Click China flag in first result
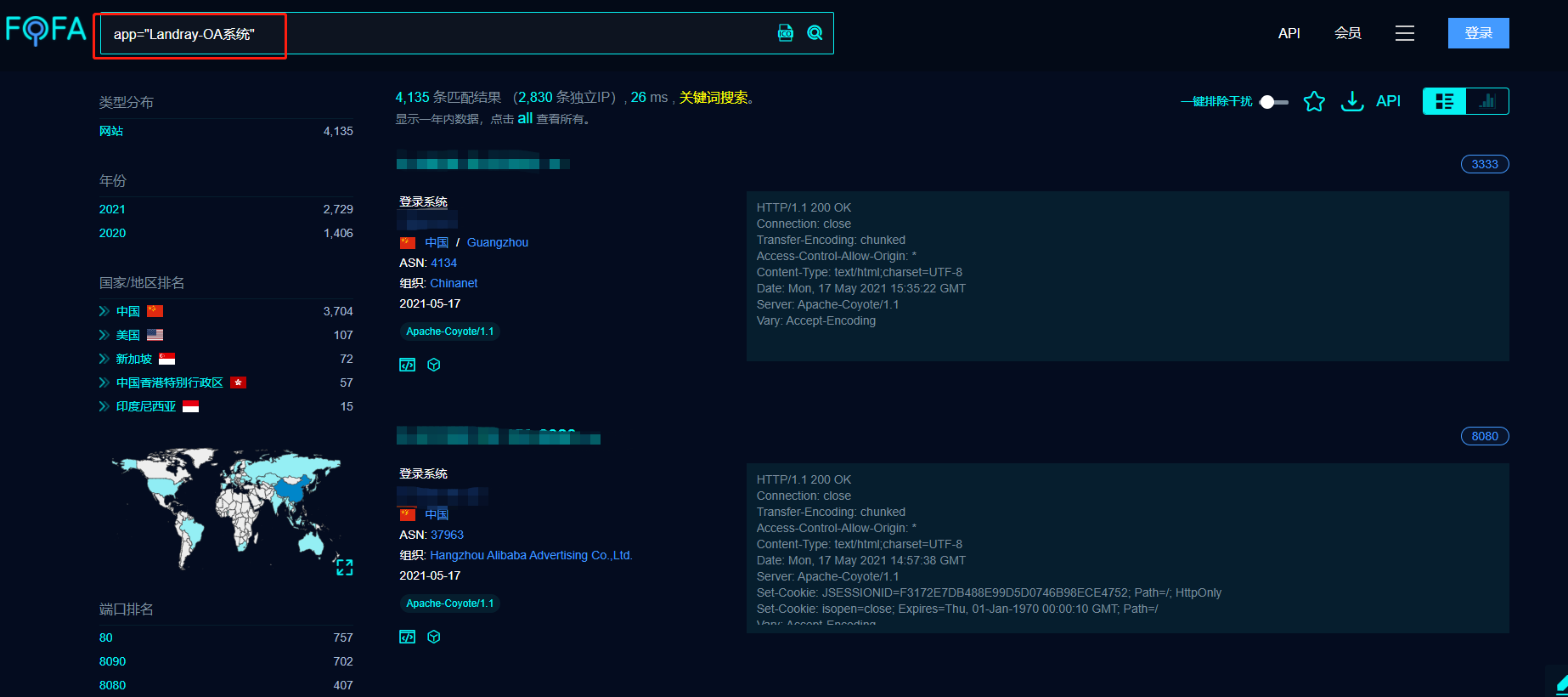Viewport: 1568px width, 697px height. [408, 242]
